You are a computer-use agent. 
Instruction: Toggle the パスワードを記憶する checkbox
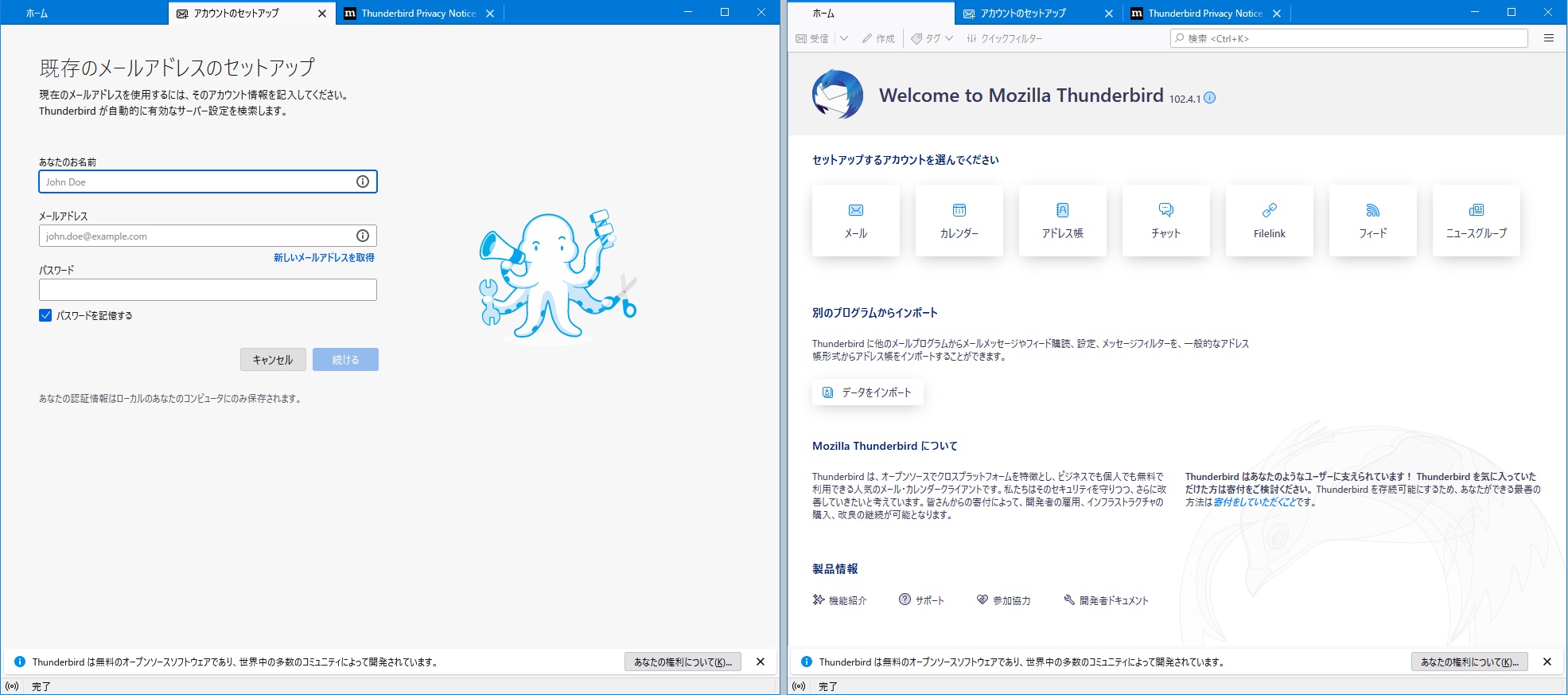point(45,315)
